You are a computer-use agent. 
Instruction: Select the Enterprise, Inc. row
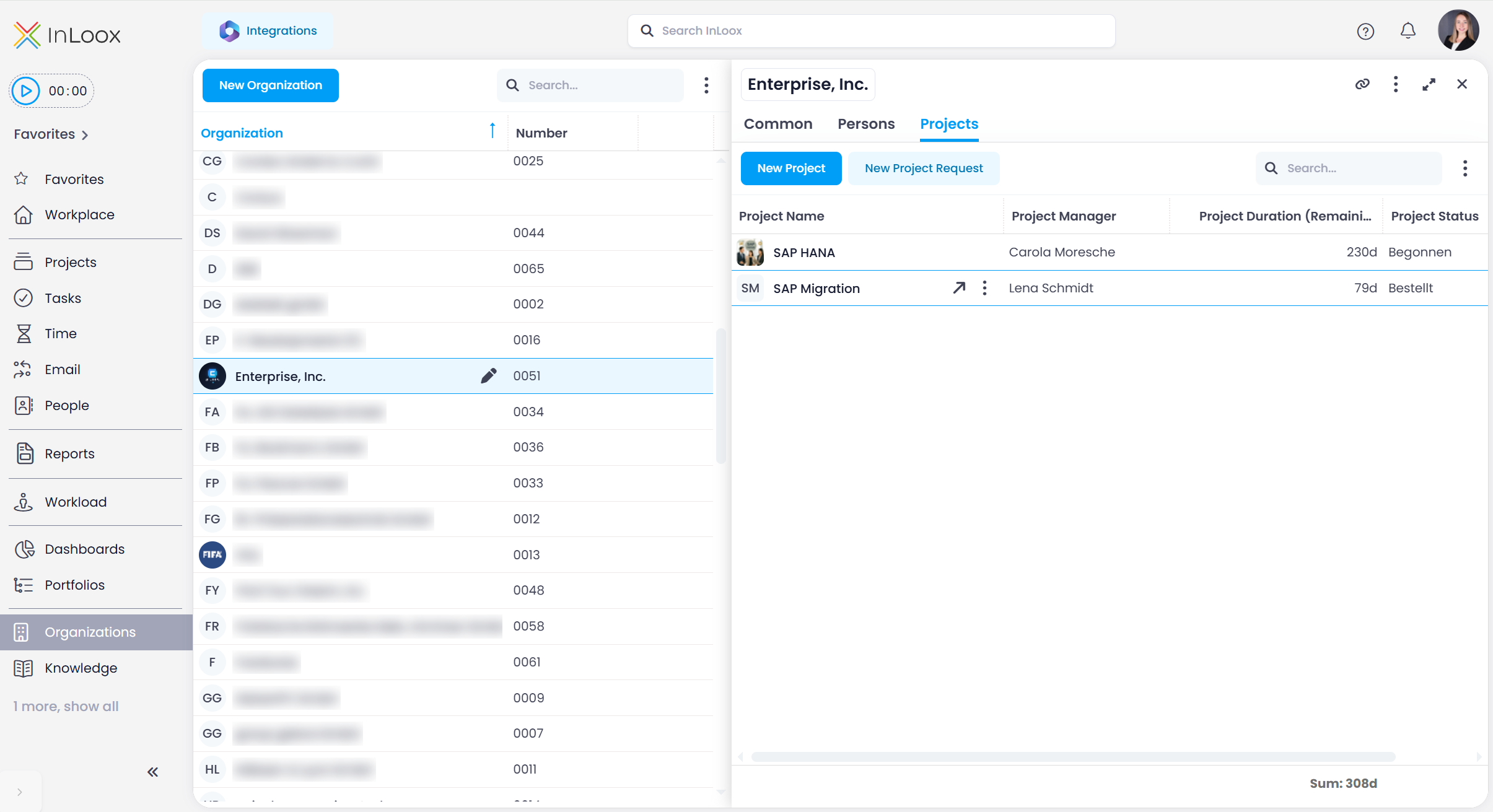(x=453, y=376)
